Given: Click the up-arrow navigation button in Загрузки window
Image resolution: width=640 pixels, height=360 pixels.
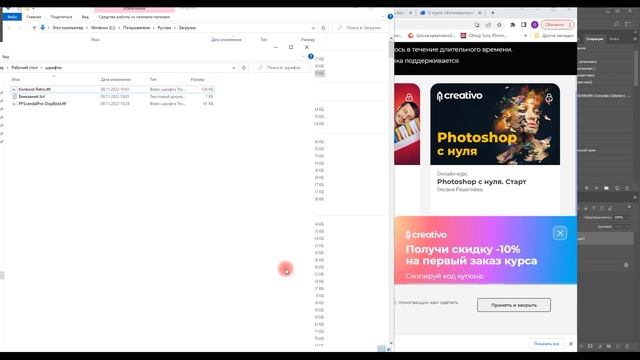Looking at the screenshot, I should [x=34, y=28].
